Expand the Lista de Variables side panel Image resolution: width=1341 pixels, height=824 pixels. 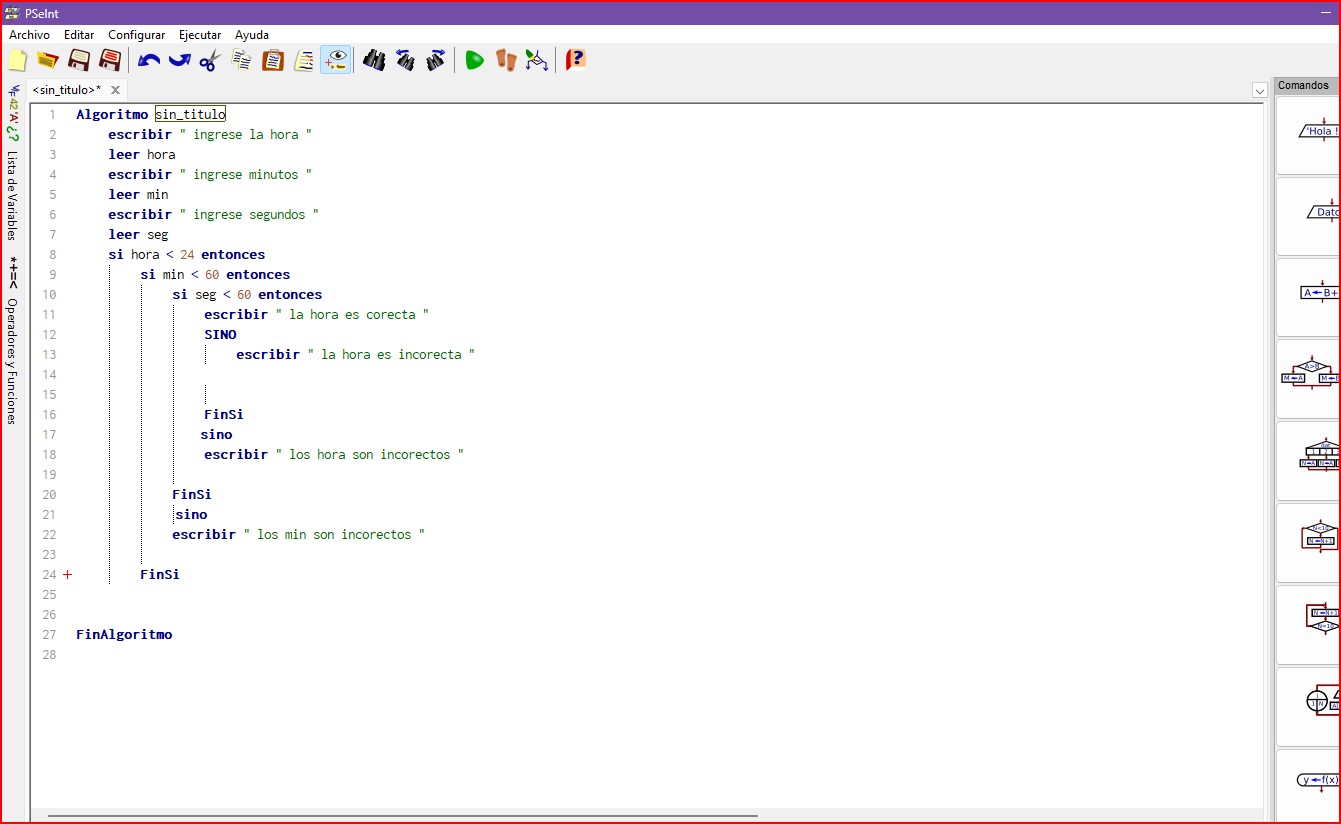tap(12, 195)
